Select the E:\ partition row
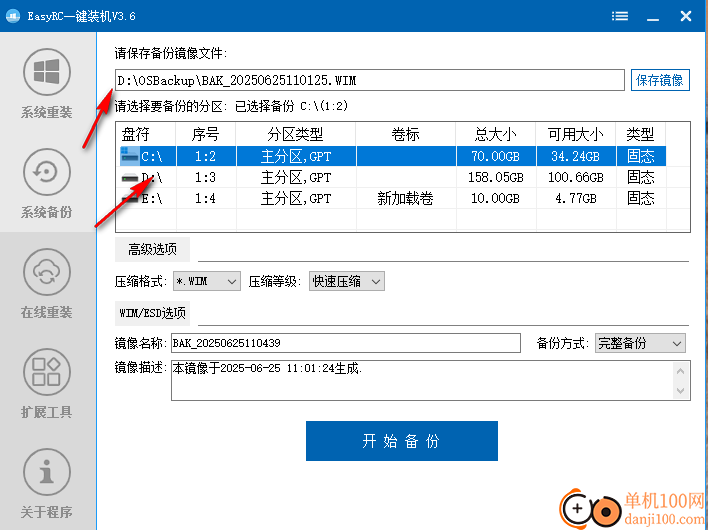 click(x=391, y=199)
